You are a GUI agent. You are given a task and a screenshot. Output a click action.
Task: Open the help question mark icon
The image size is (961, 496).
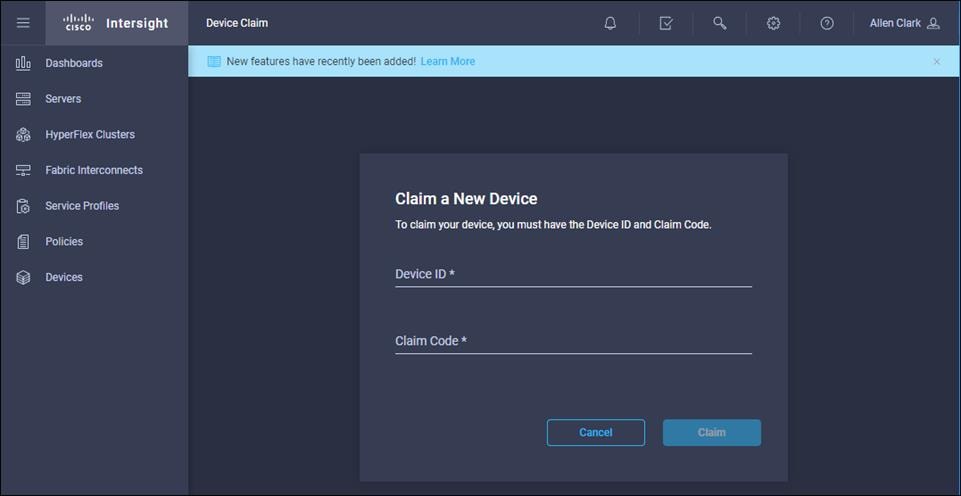827,23
